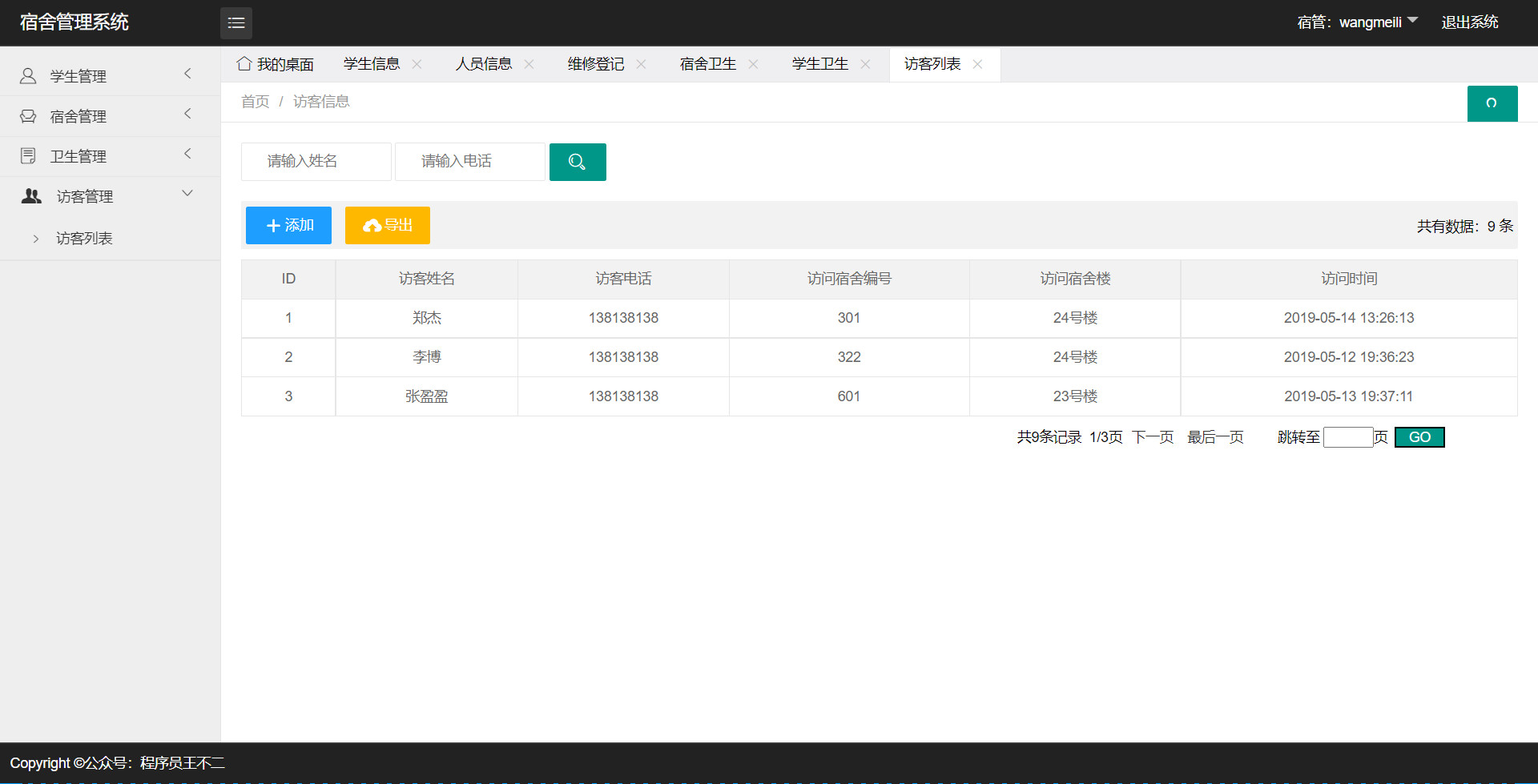The width and height of the screenshot is (1538, 784).
Task: Click 退出系统 to log out
Action: [1469, 22]
